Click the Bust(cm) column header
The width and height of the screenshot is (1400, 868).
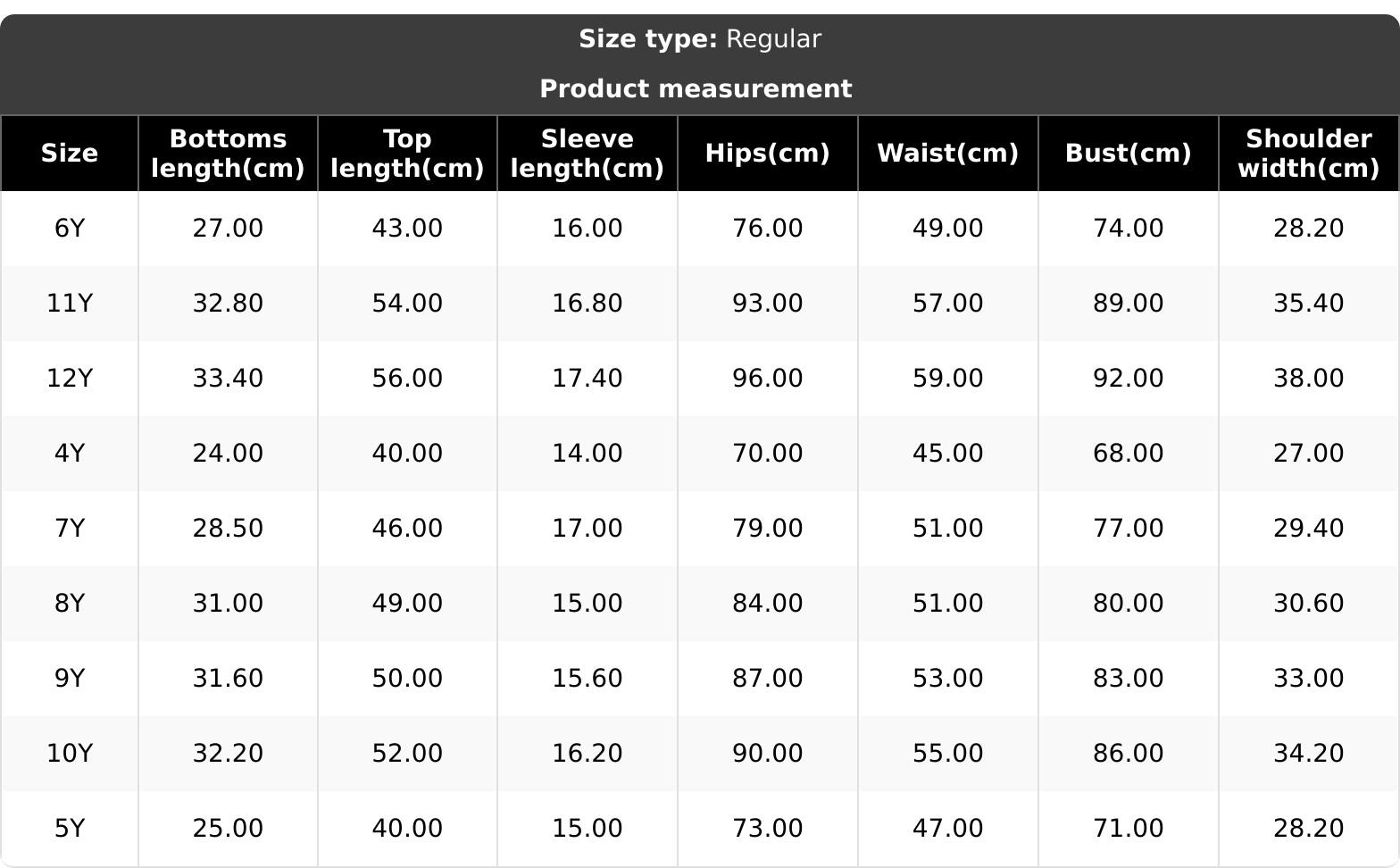(x=1129, y=154)
